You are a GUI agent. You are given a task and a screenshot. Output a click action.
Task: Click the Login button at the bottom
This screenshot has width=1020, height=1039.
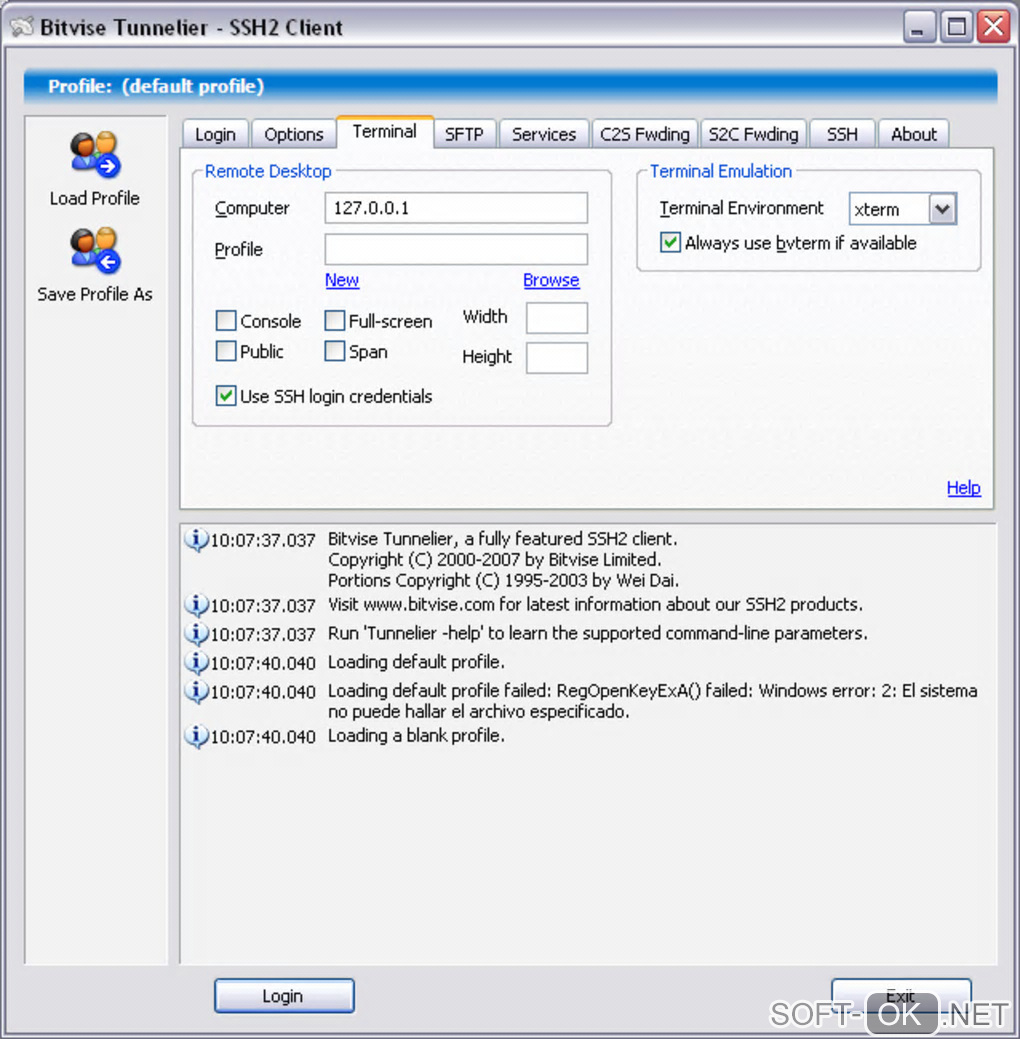click(x=284, y=996)
